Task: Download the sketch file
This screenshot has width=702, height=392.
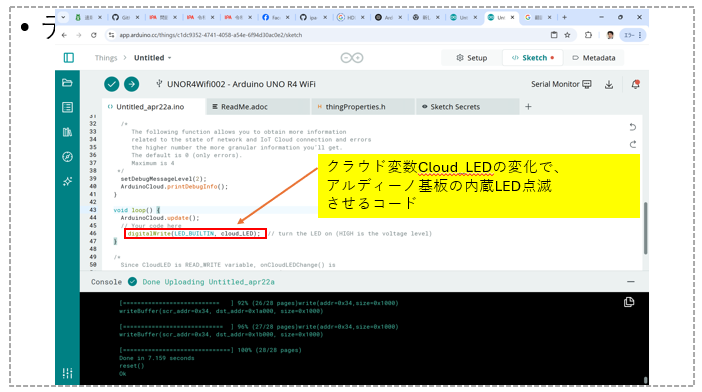Action: [x=609, y=84]
